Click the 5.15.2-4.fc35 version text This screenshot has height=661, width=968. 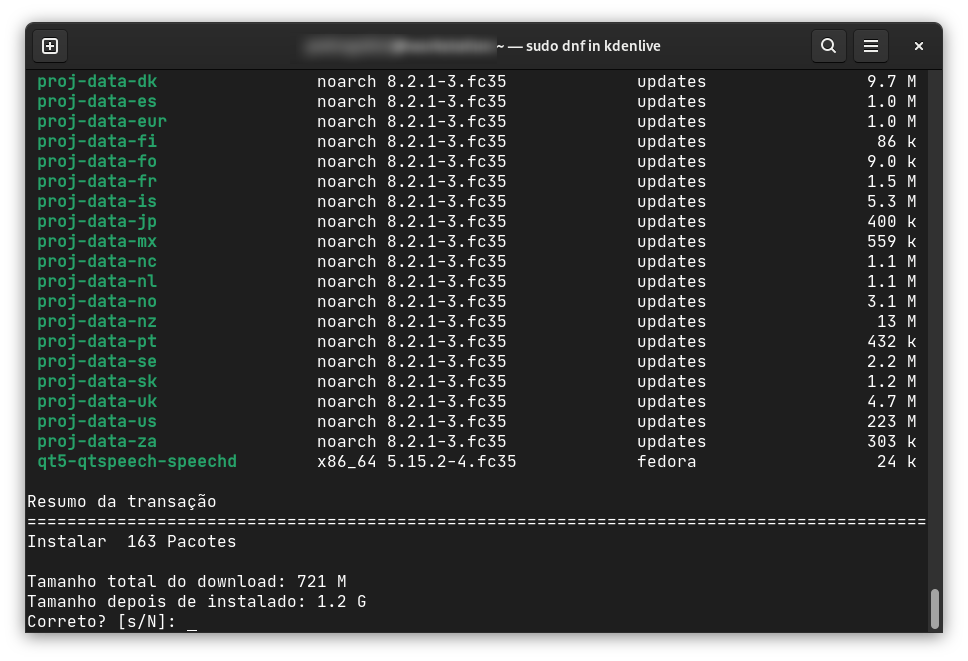(452, 462)
